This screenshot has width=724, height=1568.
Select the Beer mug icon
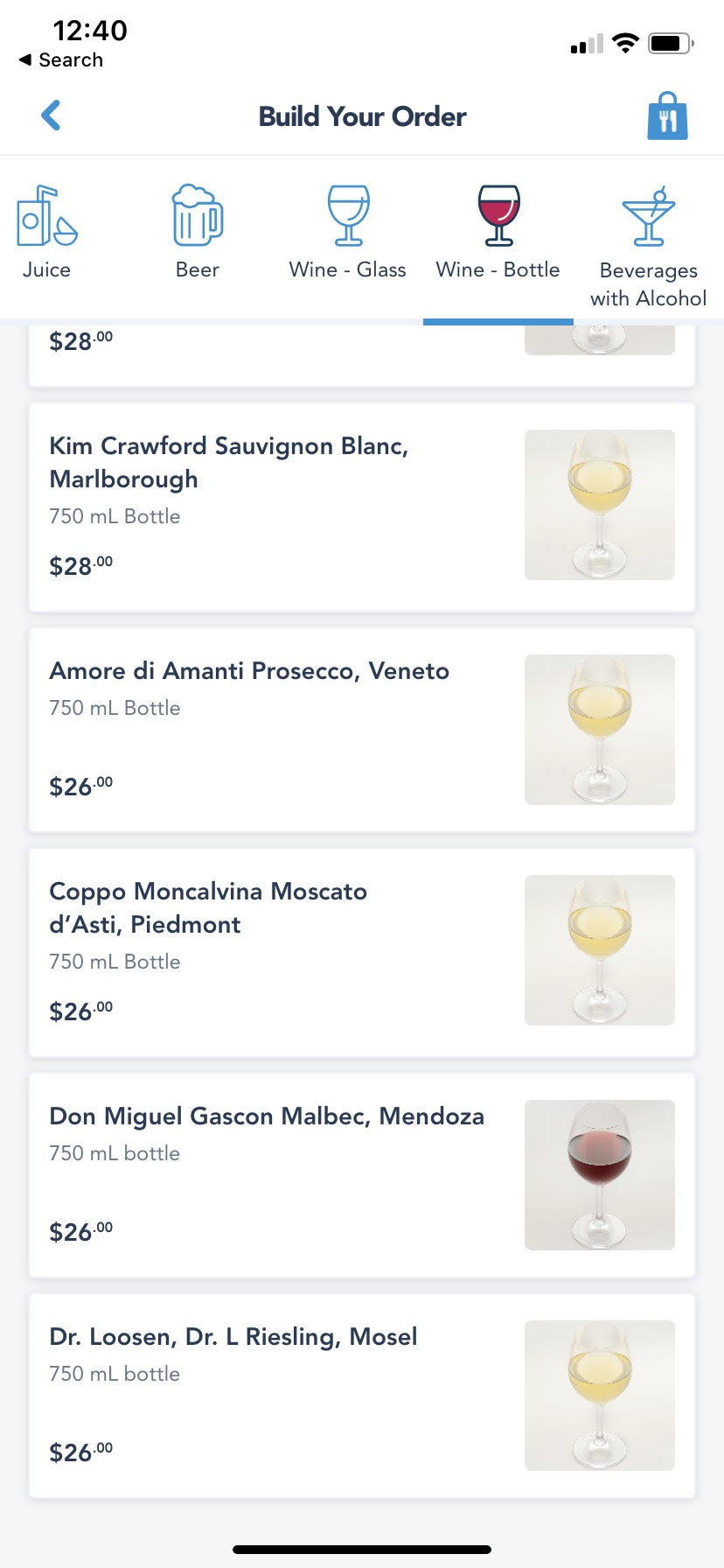[x=197, y=215]
